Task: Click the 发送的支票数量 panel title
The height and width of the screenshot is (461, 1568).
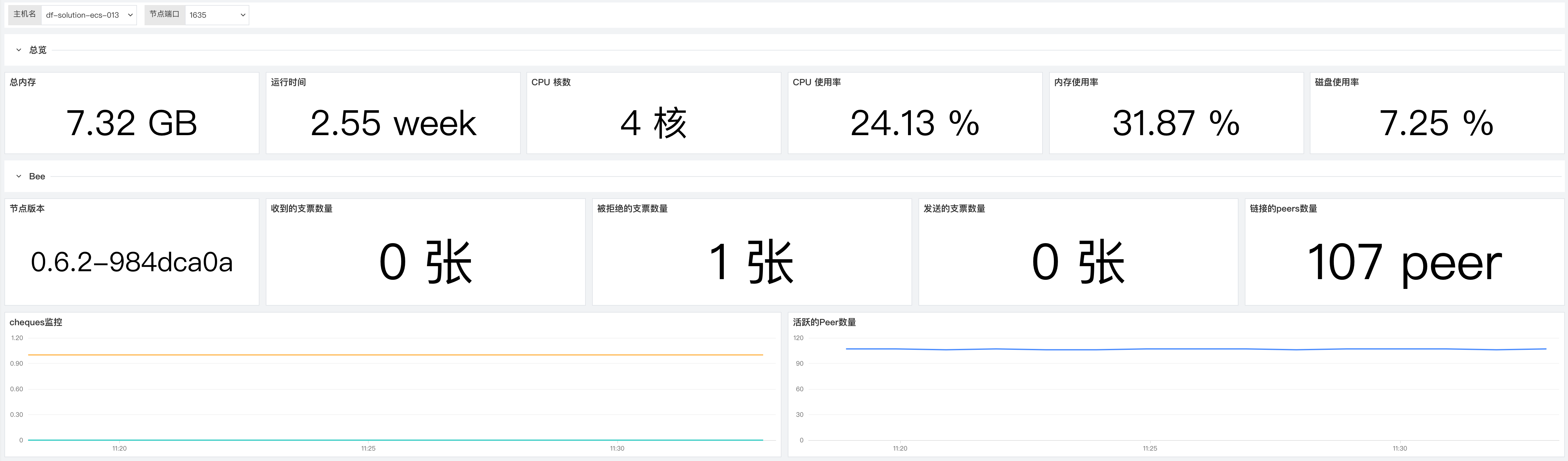Action: [954, 208]
